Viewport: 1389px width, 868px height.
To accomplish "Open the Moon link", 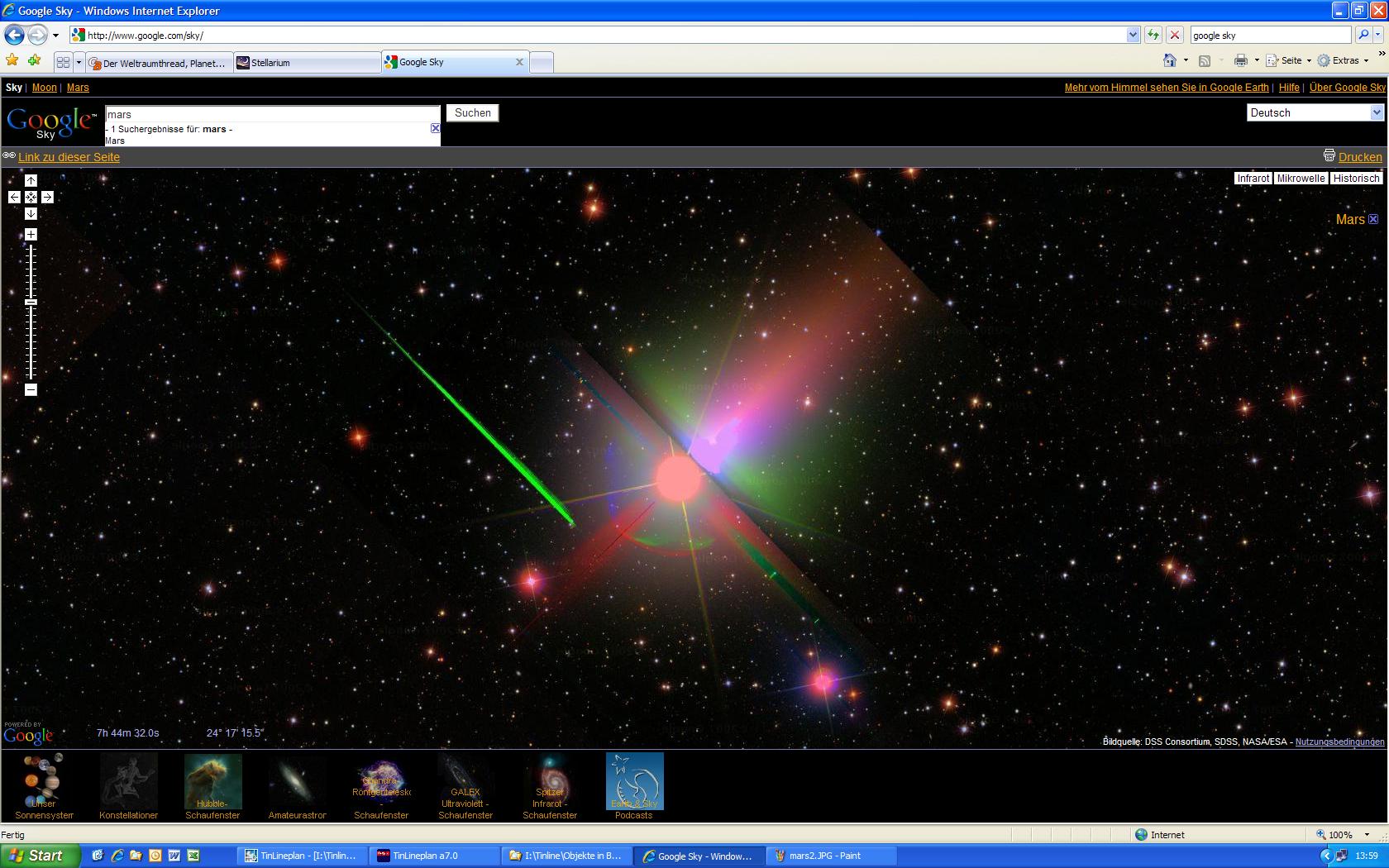I will point(45,88).
